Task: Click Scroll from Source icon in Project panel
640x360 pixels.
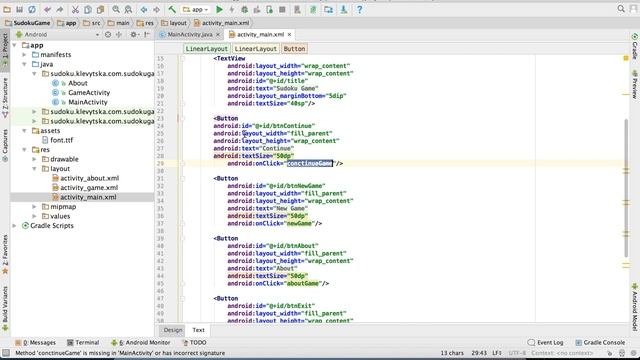Action: coord(108,35)
